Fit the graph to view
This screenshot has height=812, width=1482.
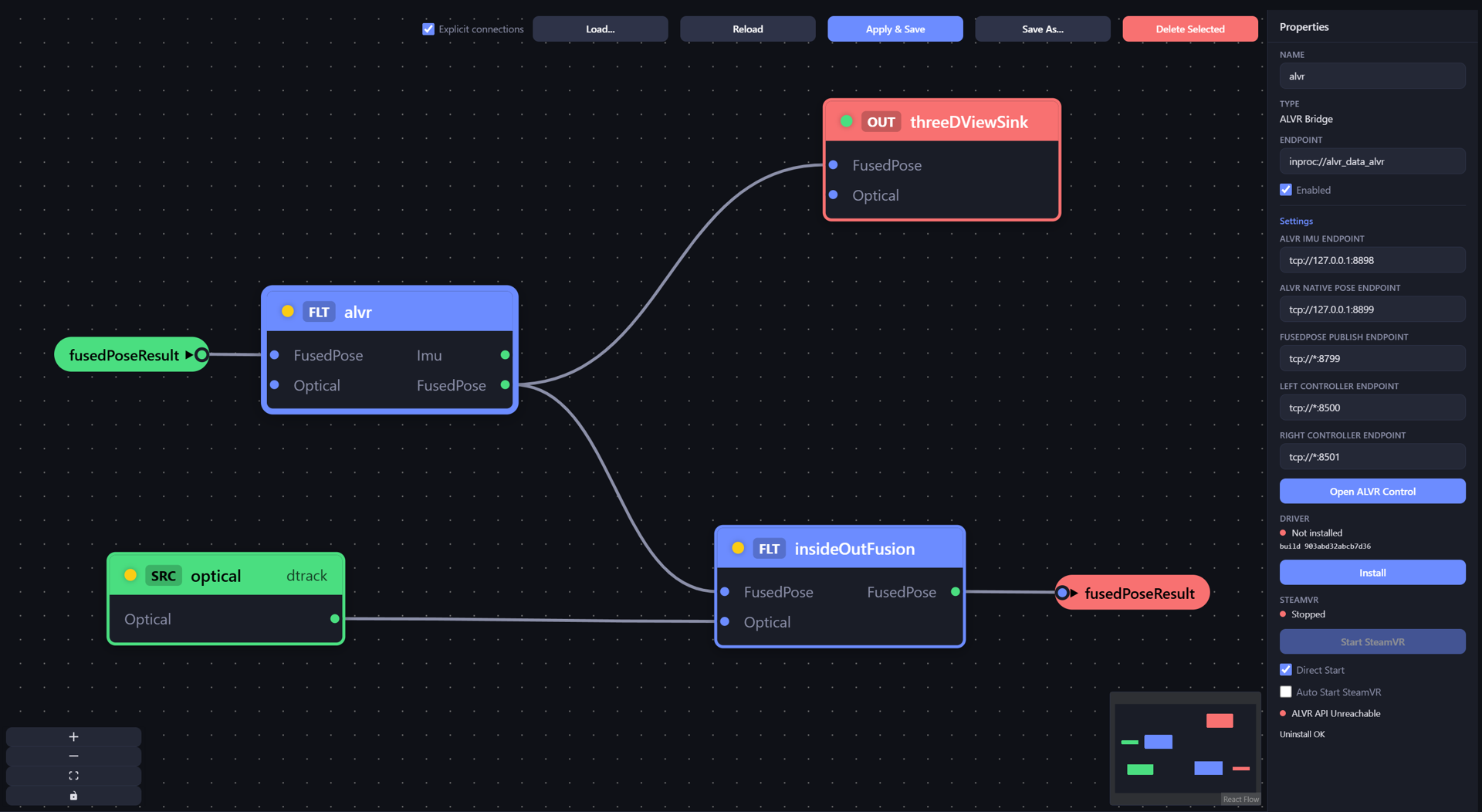point(73,776)
